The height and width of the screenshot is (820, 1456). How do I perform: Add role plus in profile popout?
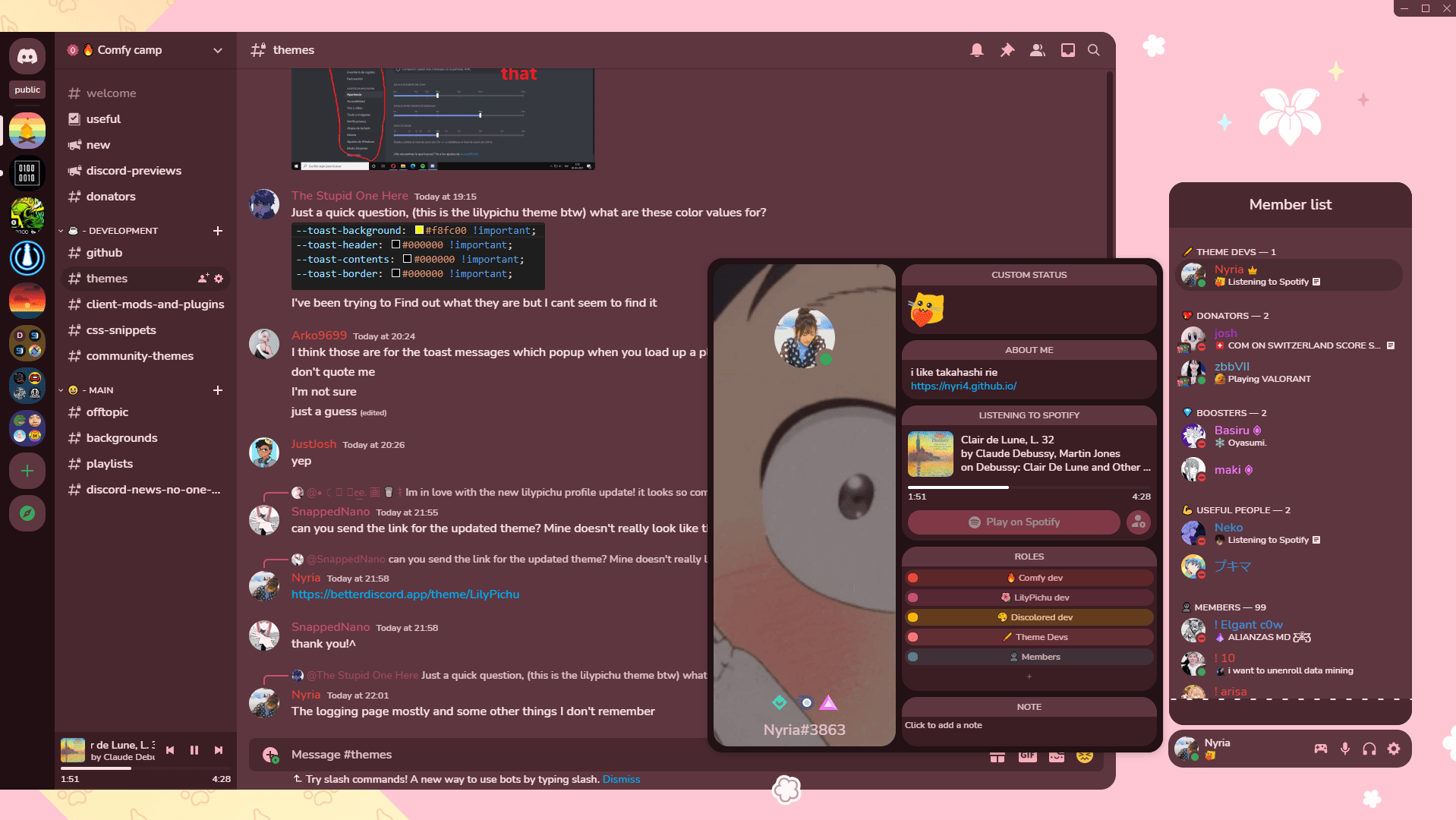[1029, 676]
